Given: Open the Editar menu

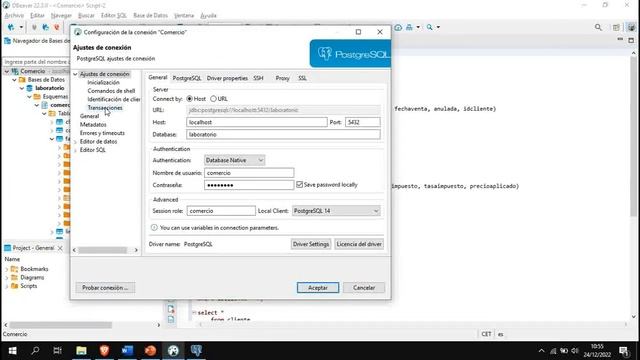Looking at the screenshot, I should (x=37, y=16).
